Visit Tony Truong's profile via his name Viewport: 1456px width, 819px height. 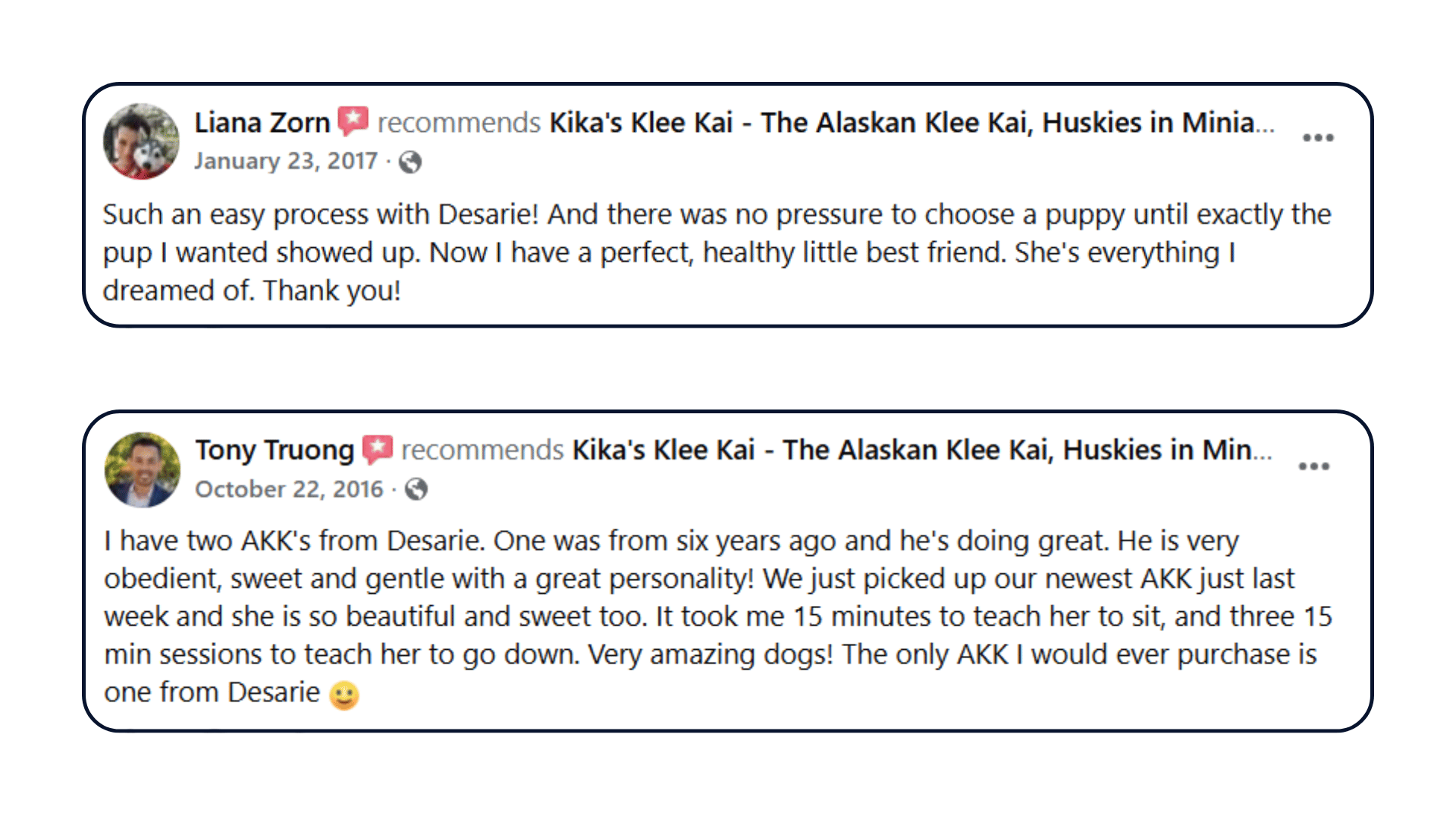(x=275, y=450)
